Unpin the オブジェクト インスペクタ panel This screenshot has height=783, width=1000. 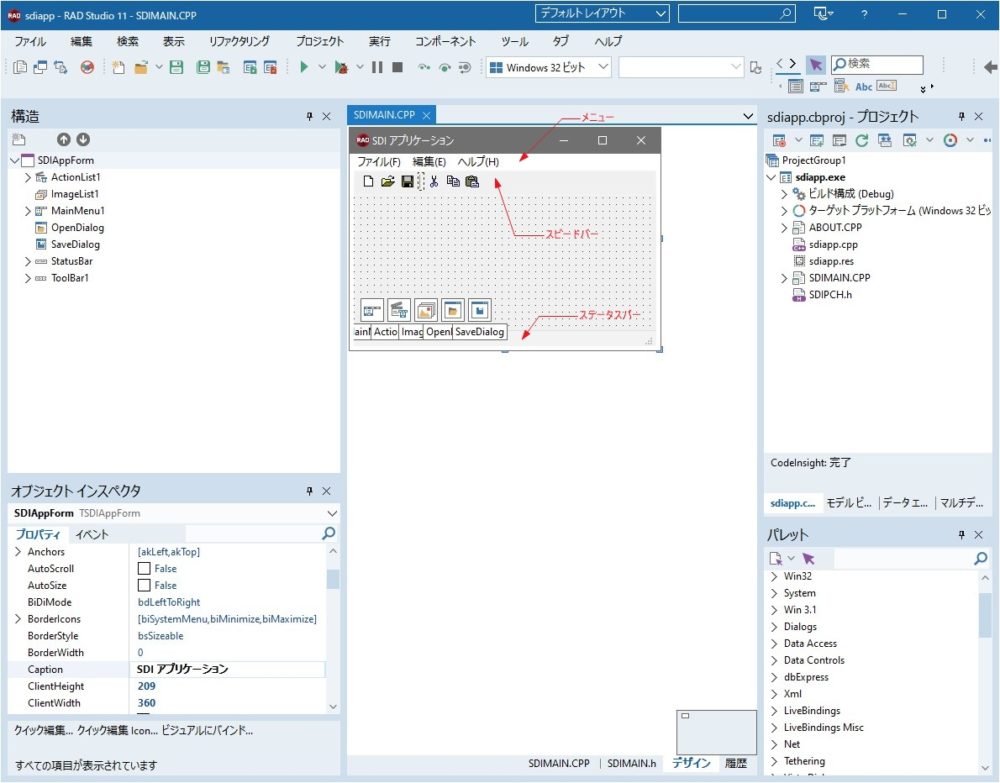tap(310, 490)
